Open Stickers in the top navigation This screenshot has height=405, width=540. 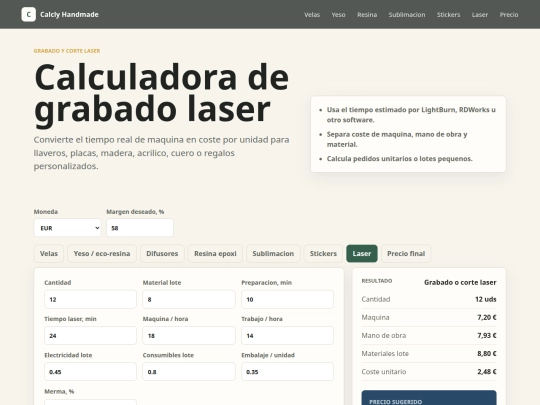(x=448, y=15)
